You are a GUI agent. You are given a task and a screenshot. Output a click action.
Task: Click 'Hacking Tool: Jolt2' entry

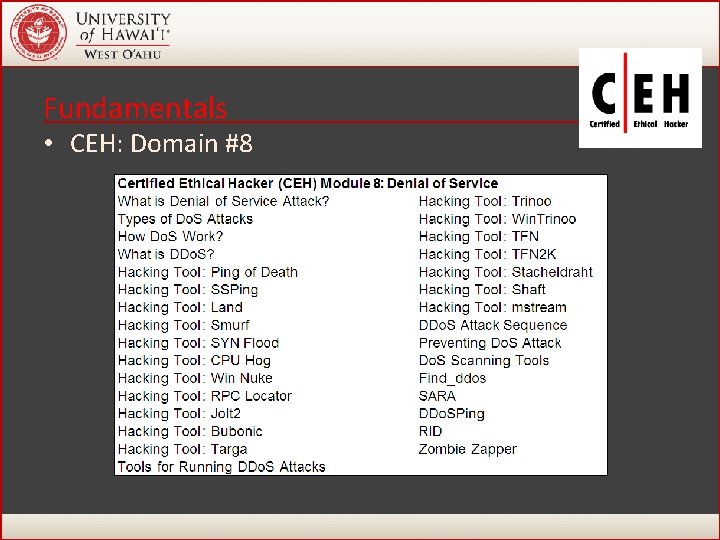tap(179, 414)
